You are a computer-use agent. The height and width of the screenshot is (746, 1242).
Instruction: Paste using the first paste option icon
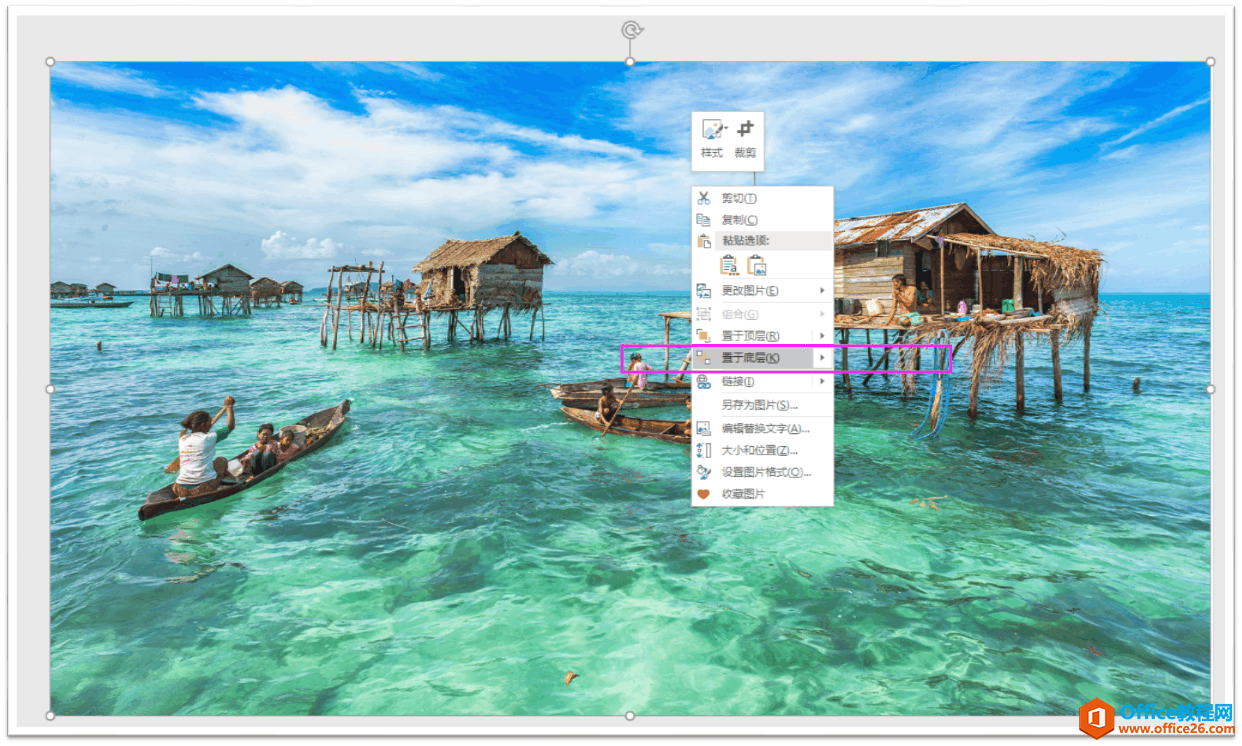pos(730,265)
